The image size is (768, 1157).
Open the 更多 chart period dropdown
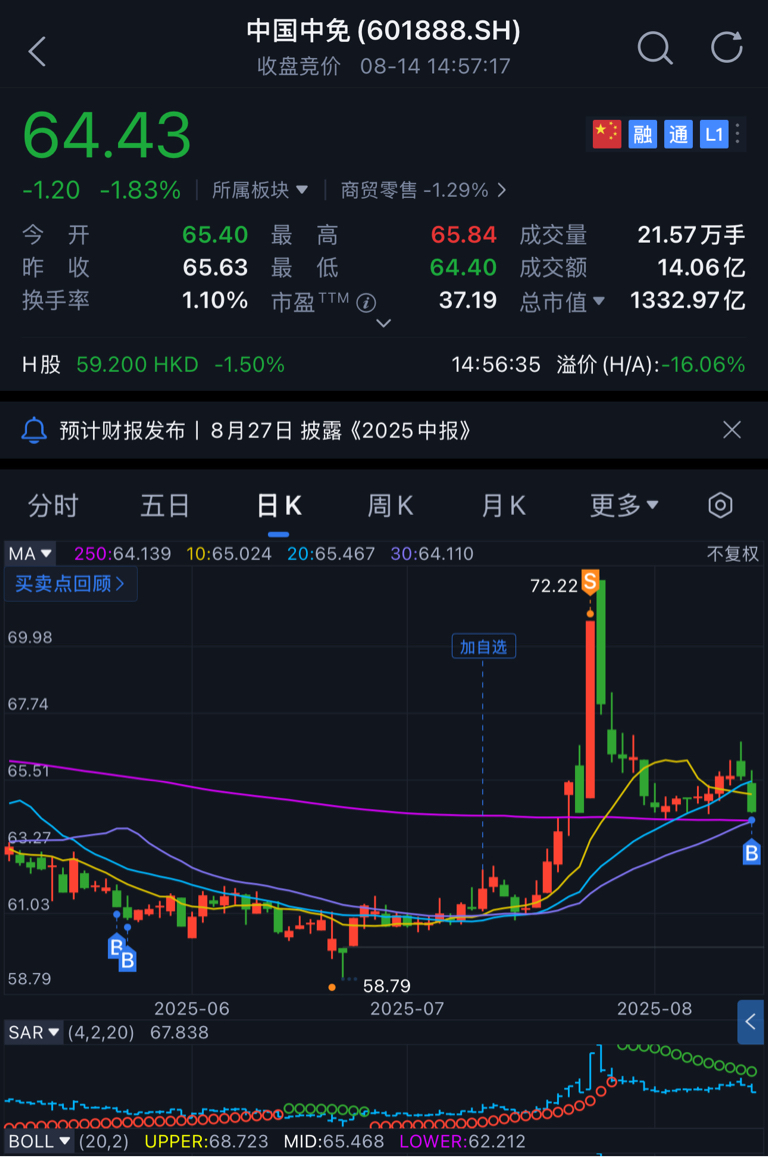[x=623, y=505]
